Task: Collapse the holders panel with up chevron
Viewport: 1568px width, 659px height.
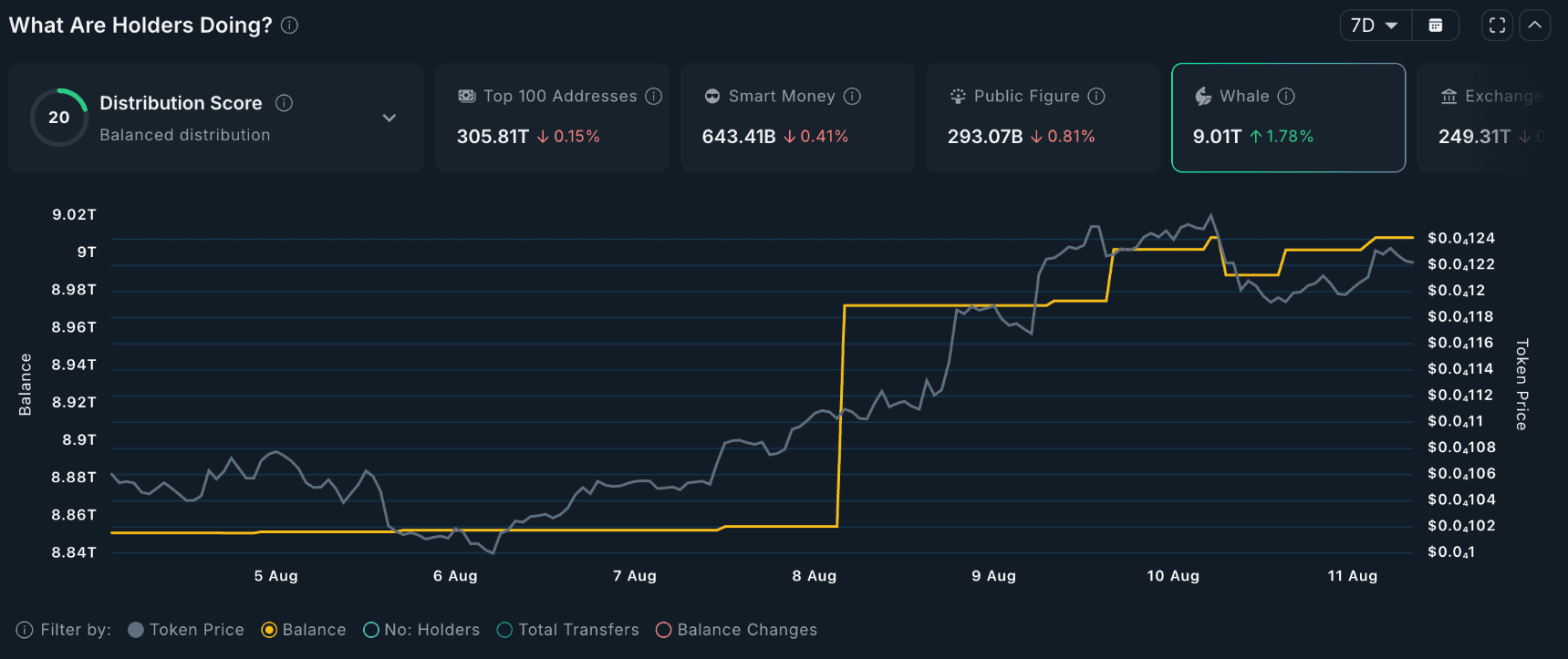Action: [x=1535, y=26]
